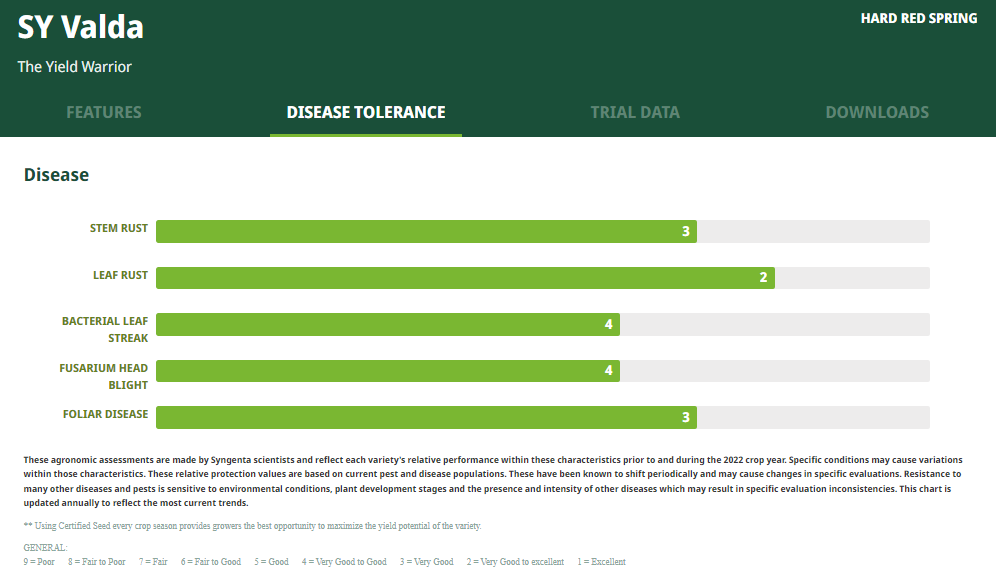
Task: Click the Fusarium Head Blight label
Action: (x=104, y=376)
